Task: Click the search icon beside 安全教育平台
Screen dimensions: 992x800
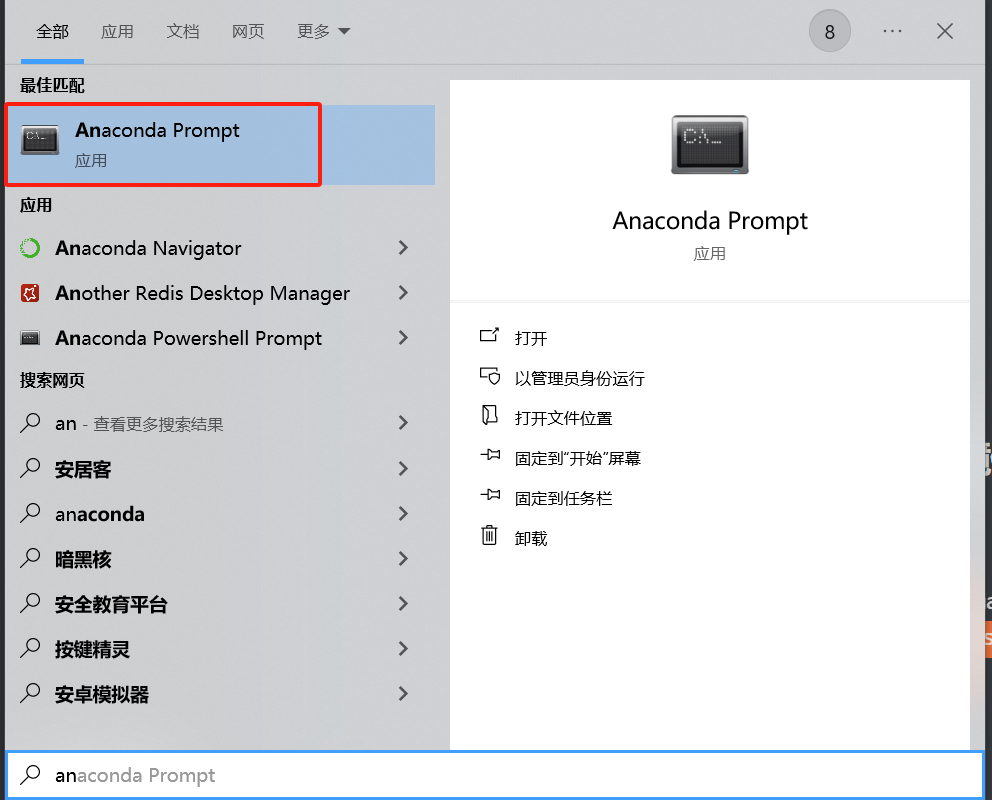Action: click(30, 603)
